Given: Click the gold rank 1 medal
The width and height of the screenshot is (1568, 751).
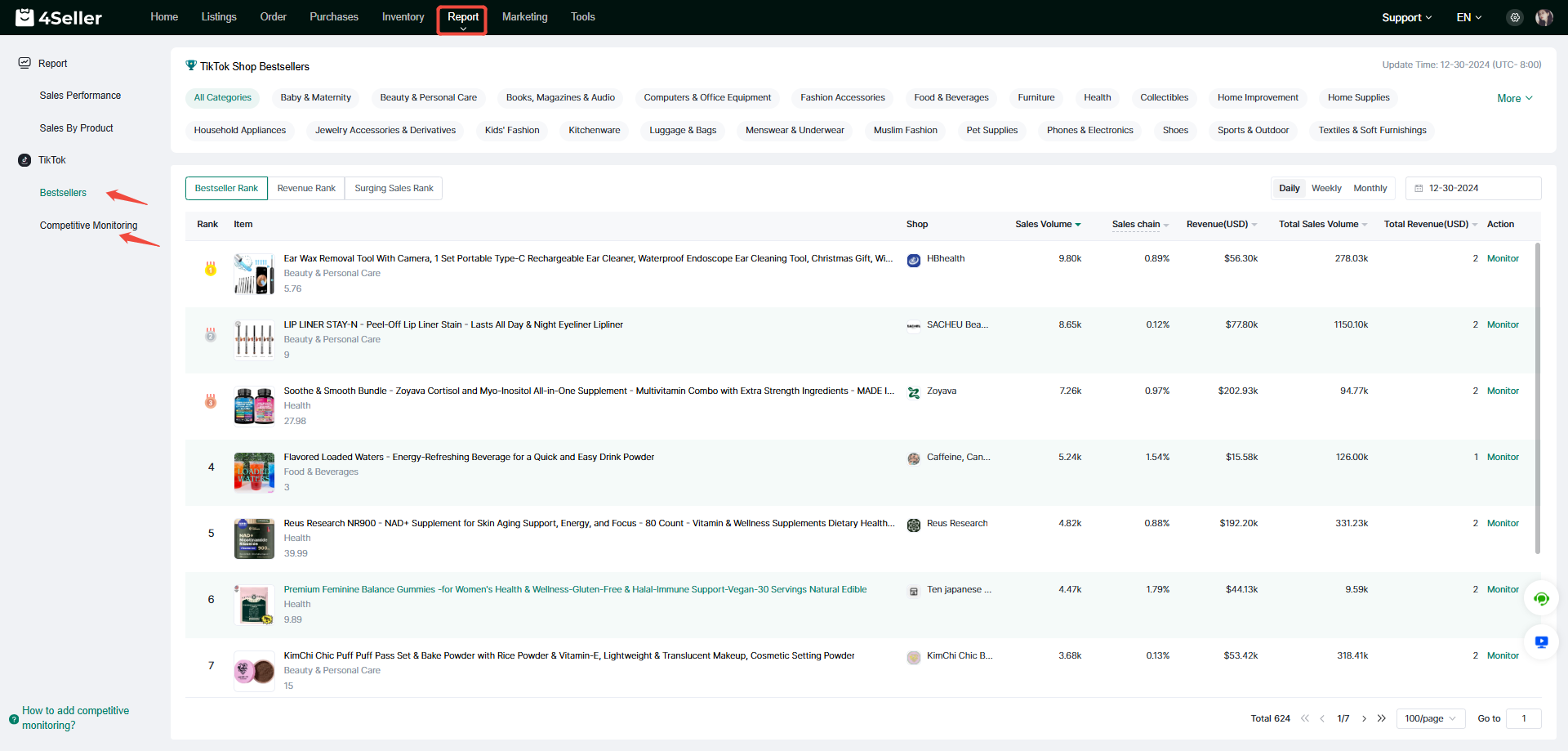Looking at the screenshot, I should coord(211,268).
